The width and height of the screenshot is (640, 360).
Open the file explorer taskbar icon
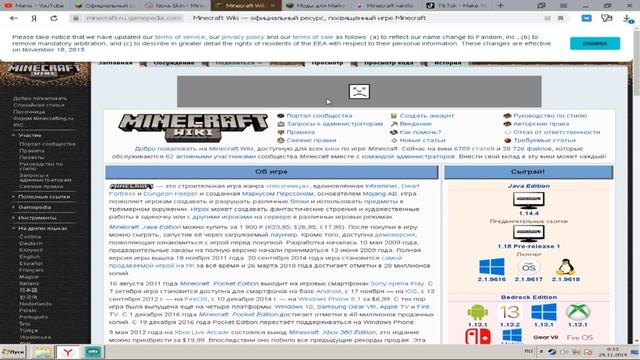42,352
